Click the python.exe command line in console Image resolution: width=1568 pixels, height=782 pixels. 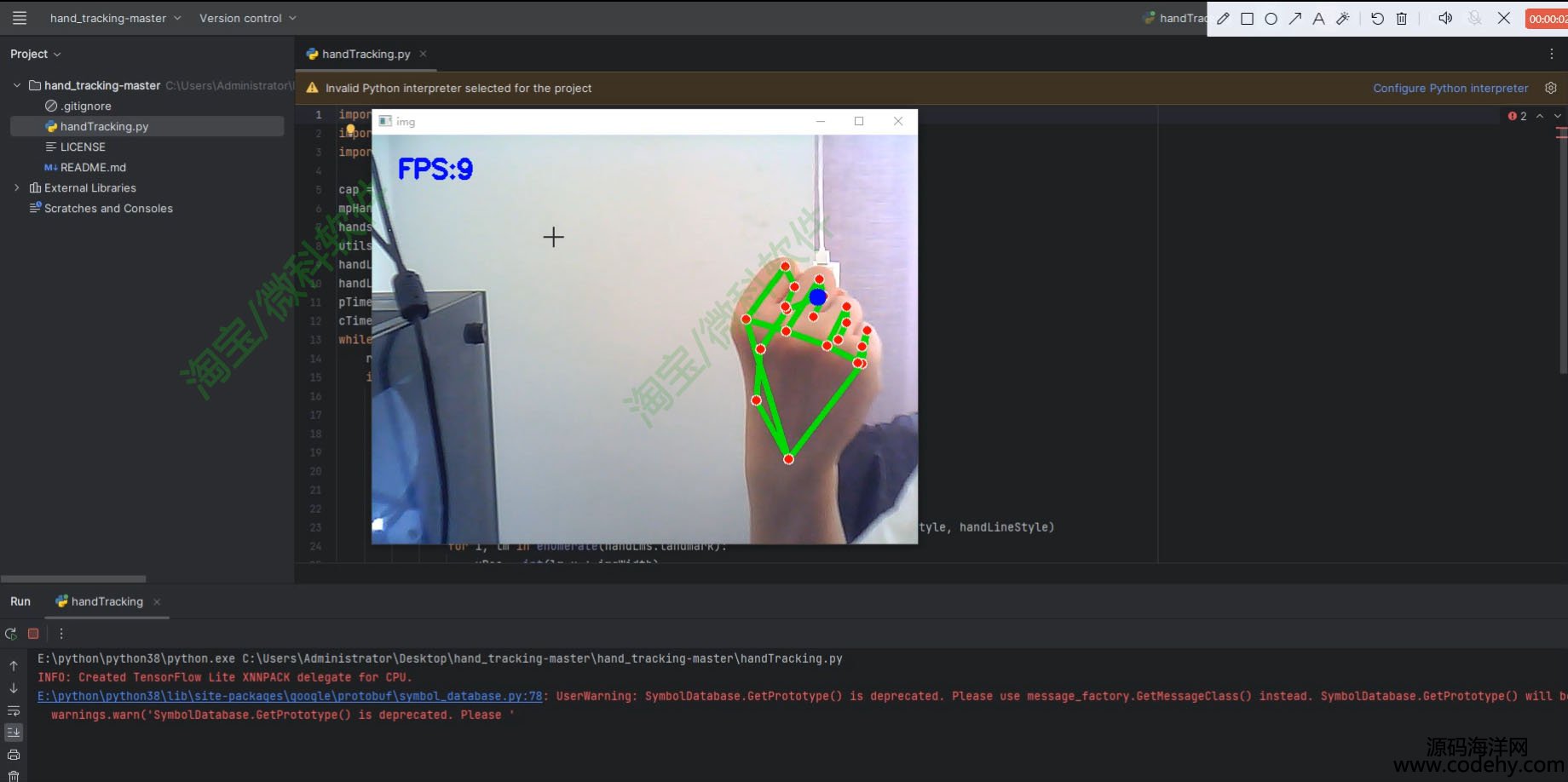click(440, 658)
